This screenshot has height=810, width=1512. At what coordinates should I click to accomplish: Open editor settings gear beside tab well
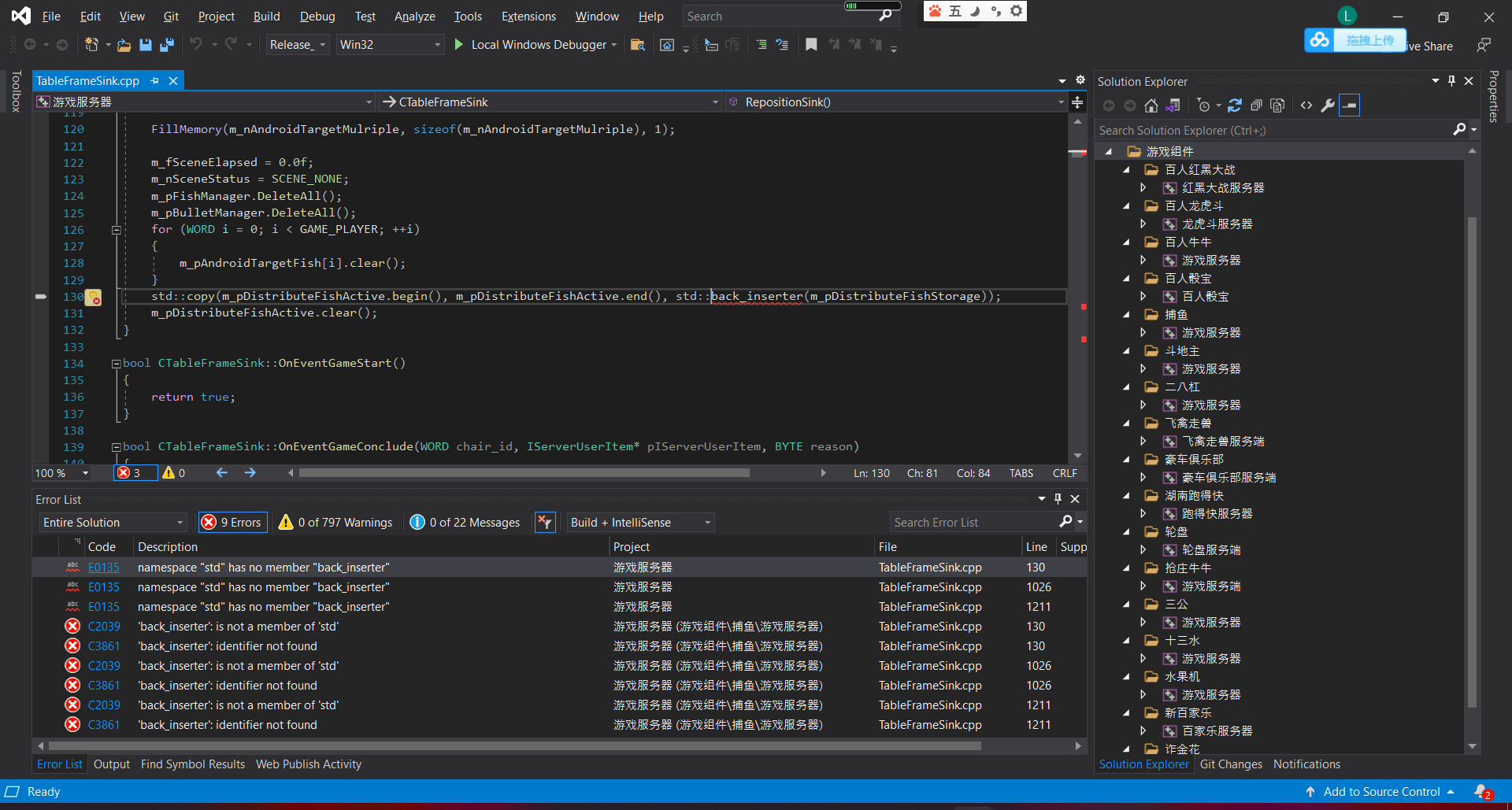tap(1080, 80)
